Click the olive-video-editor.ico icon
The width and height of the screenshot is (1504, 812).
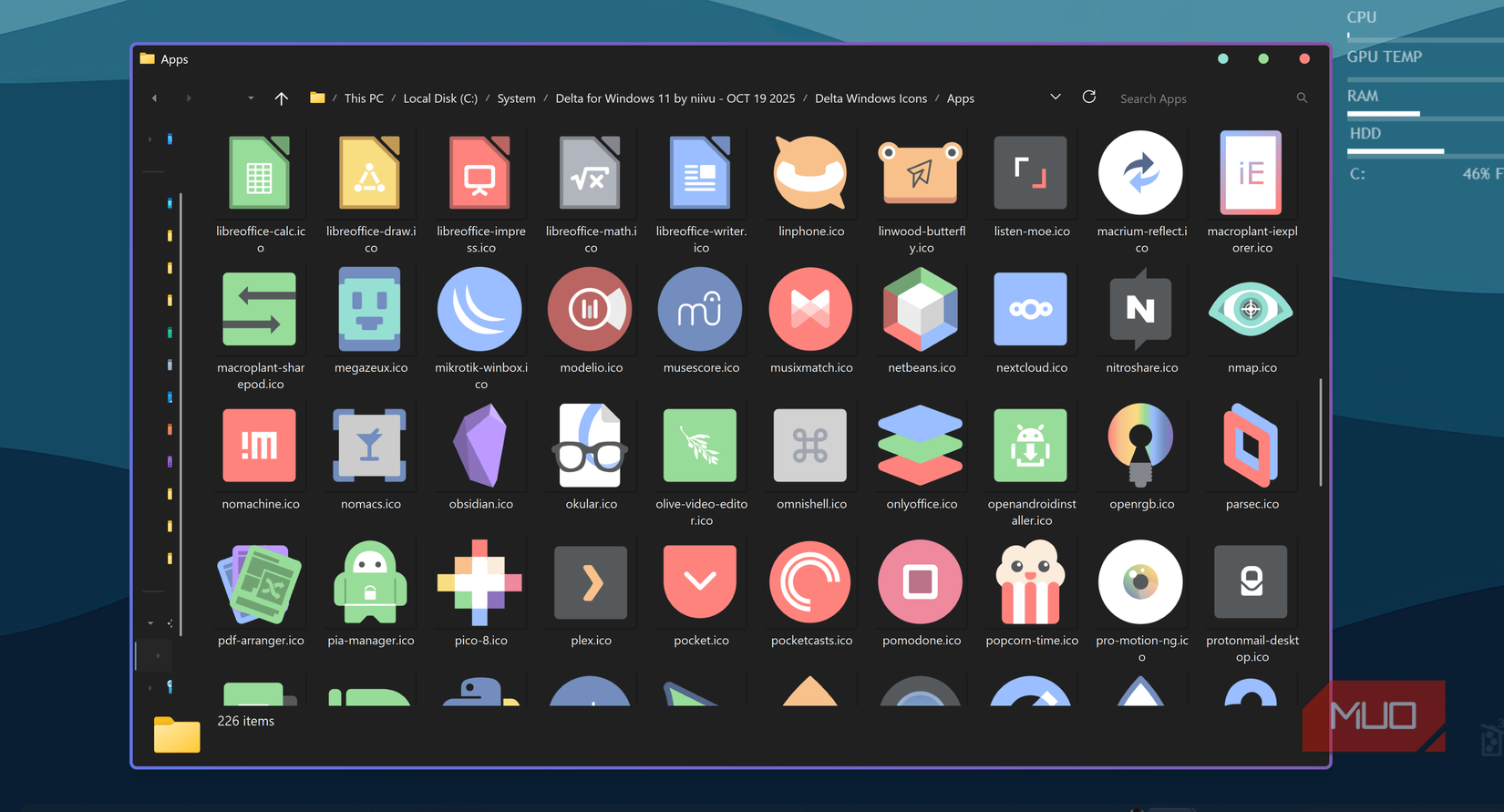[x=701, y=446]
